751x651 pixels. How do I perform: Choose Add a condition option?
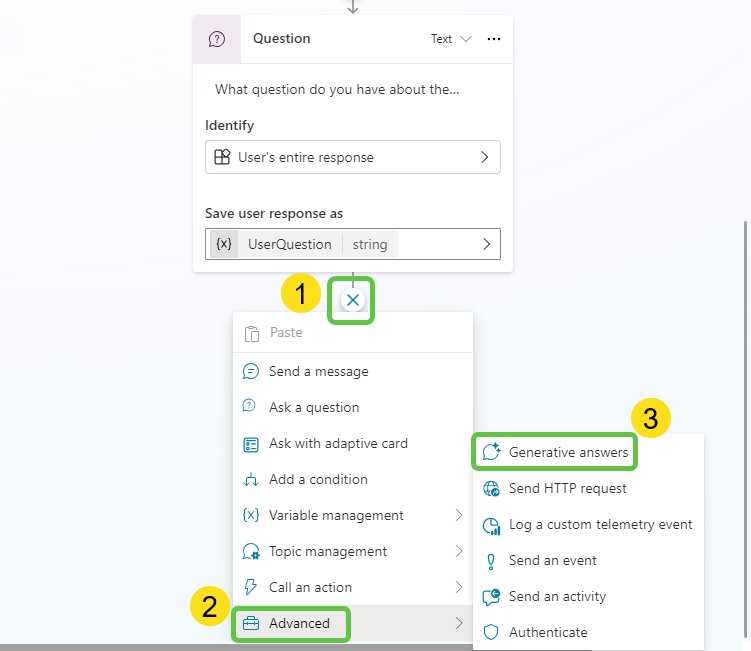[318, 480]
